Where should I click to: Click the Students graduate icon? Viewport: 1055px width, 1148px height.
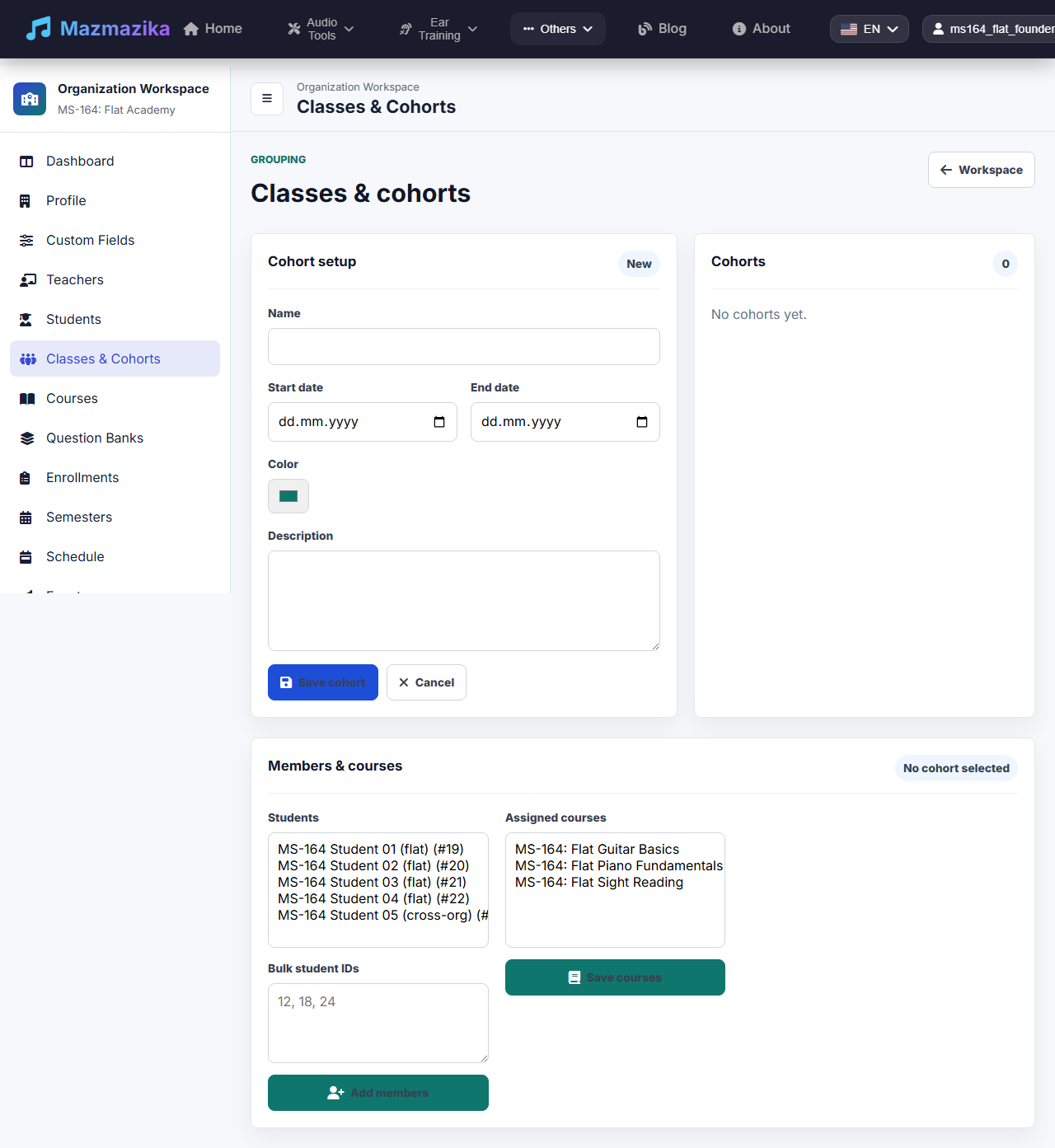(26, 320)
